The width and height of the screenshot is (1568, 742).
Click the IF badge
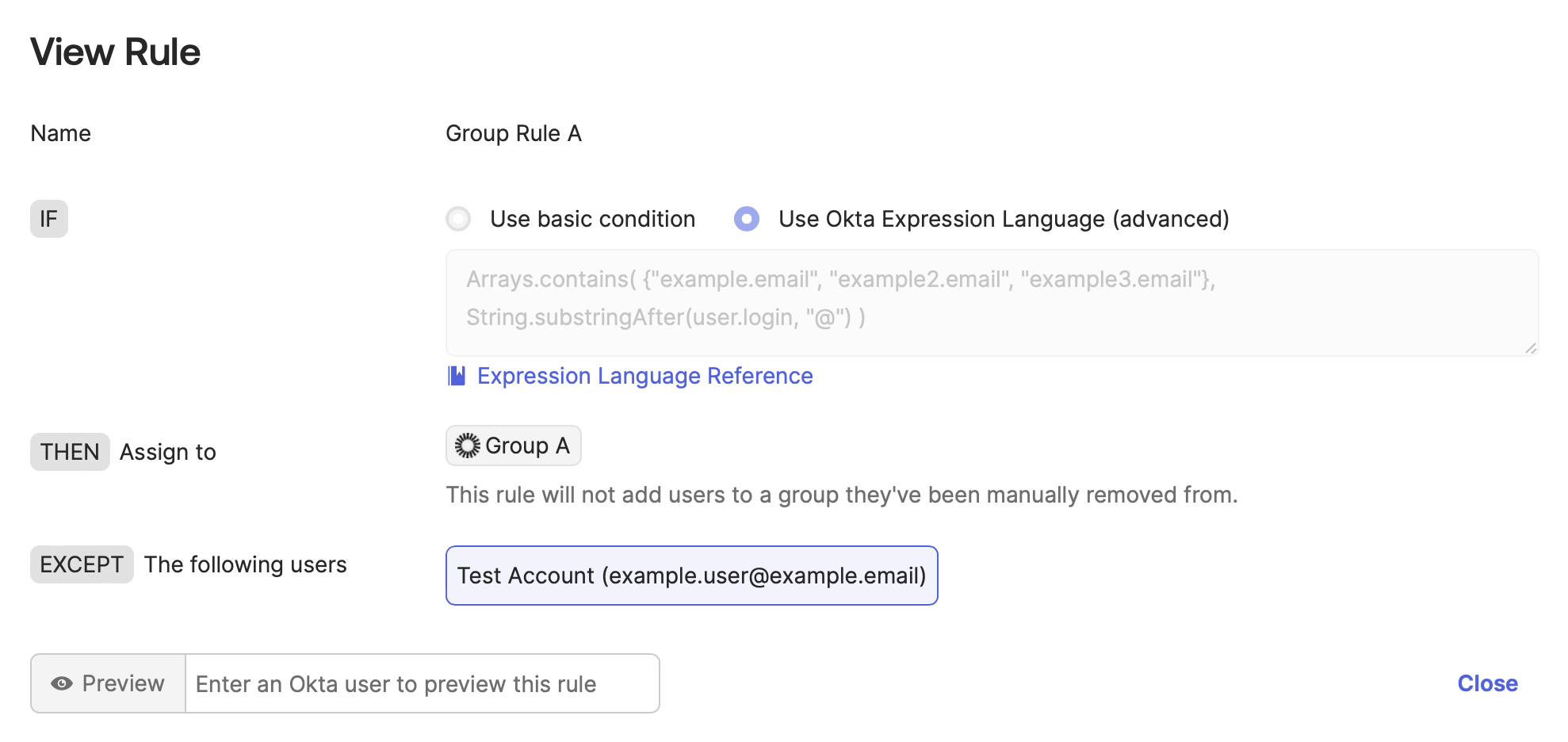(x=48, y=219)
